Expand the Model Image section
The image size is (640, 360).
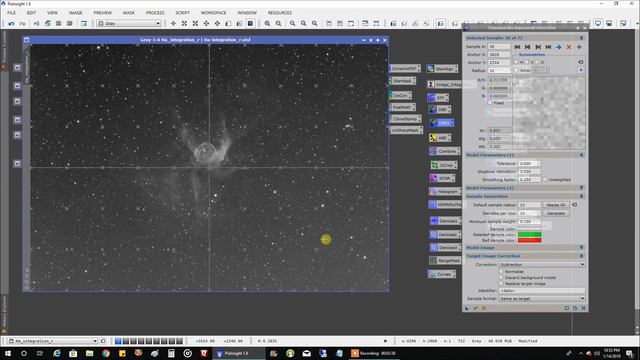point(582,248)
